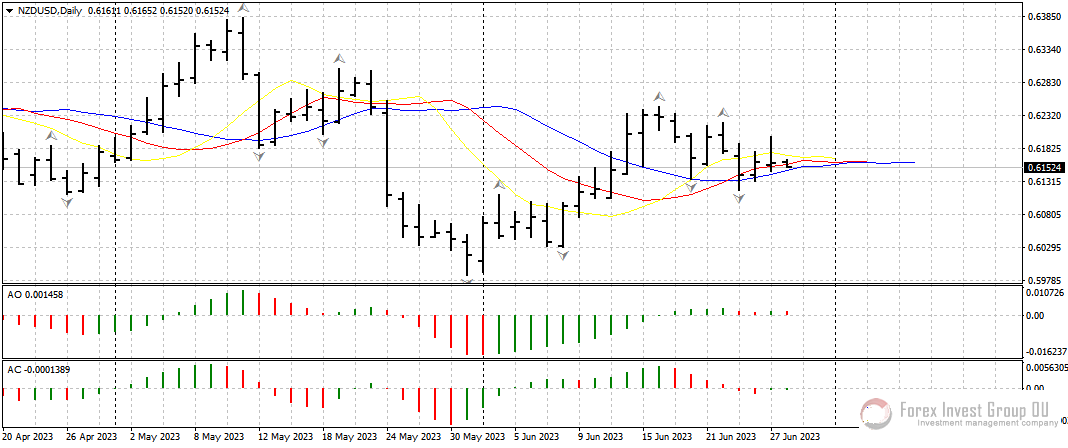Viewport: 1068px width, 448px height.
Task: Click the current price label 0.61524
Action: click(1043, 168)
